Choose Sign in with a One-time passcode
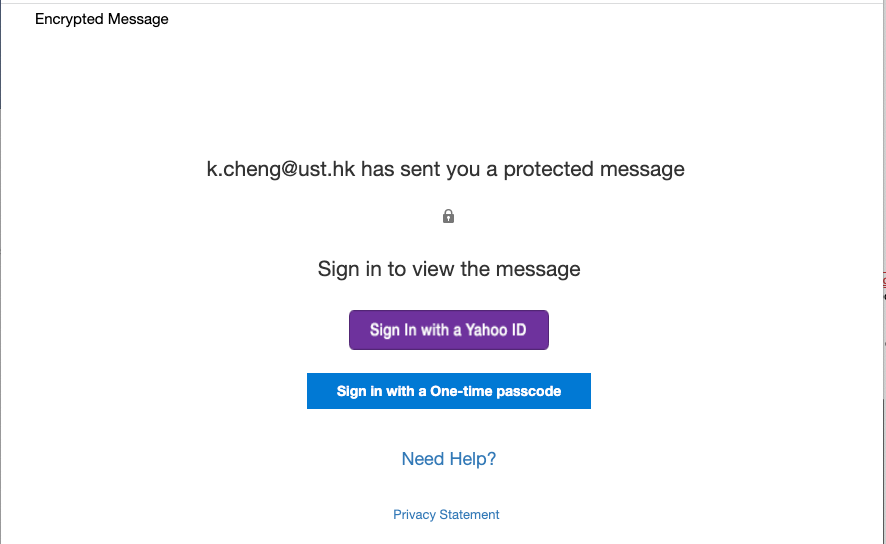Screen dimensions: 886x544 pyautogui.click(x=448, y=391)
